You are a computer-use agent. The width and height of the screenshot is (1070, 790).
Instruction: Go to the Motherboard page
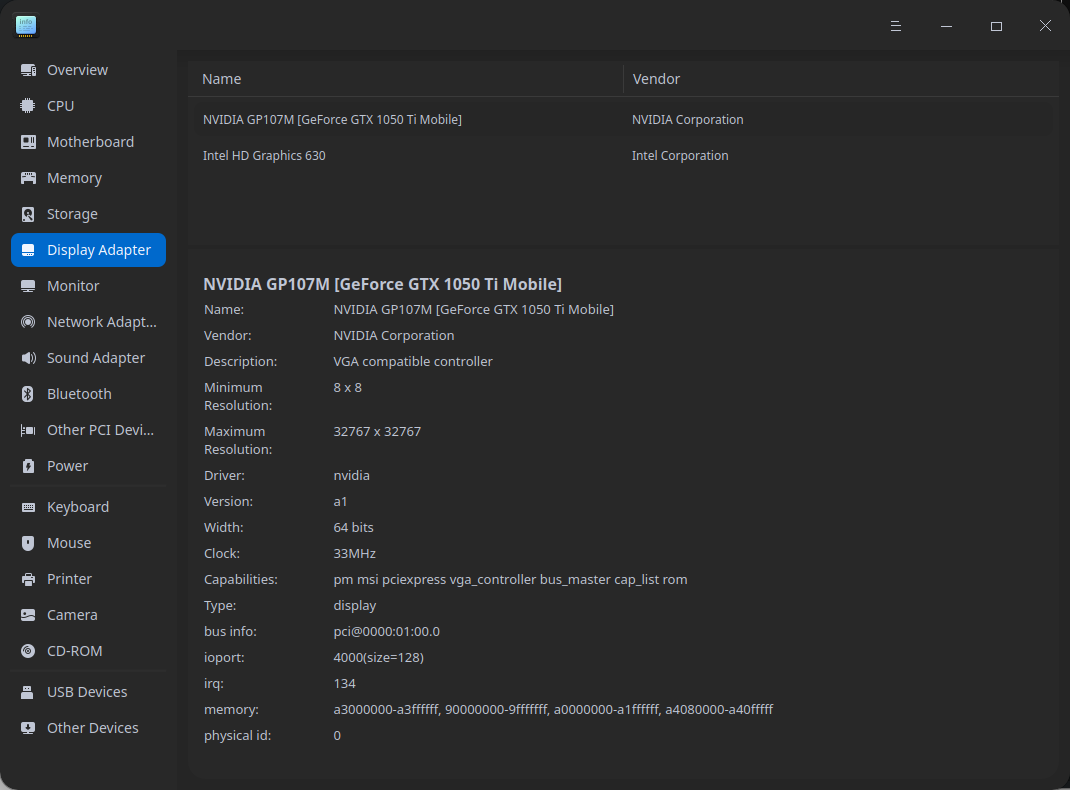click(x=89, y=142)
